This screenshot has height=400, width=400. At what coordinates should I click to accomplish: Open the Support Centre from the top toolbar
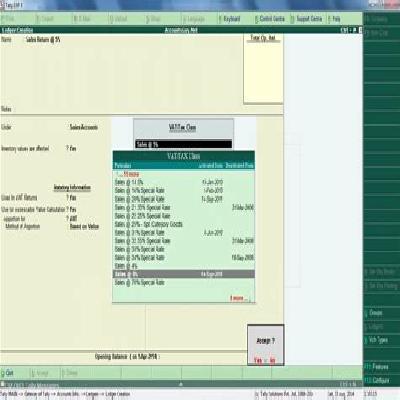coord(306,19)
